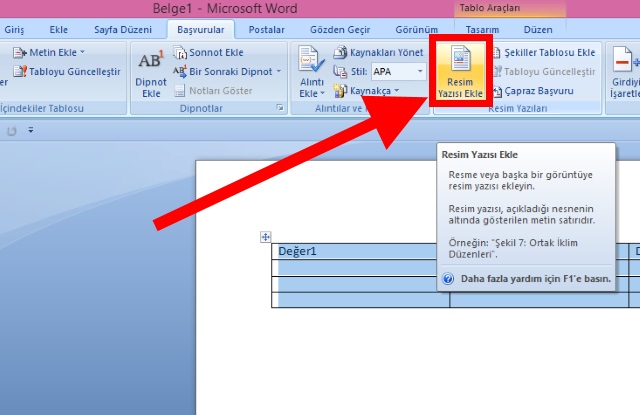Expand the Bir Sonraki Dipnot dropdown arrow

click(x=279, y=71)
